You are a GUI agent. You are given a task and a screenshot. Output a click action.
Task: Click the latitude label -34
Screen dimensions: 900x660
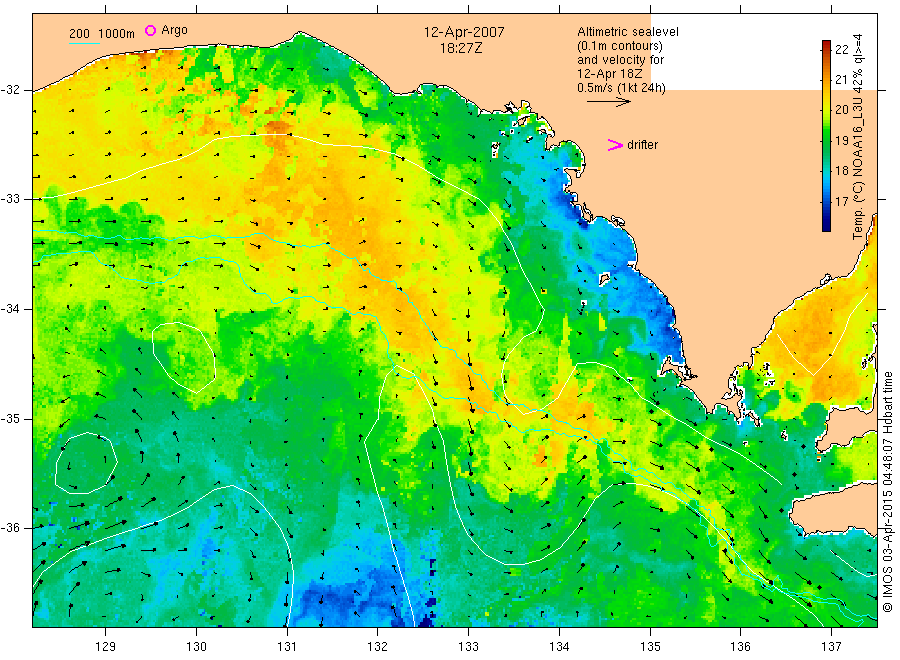coord(11,309)
